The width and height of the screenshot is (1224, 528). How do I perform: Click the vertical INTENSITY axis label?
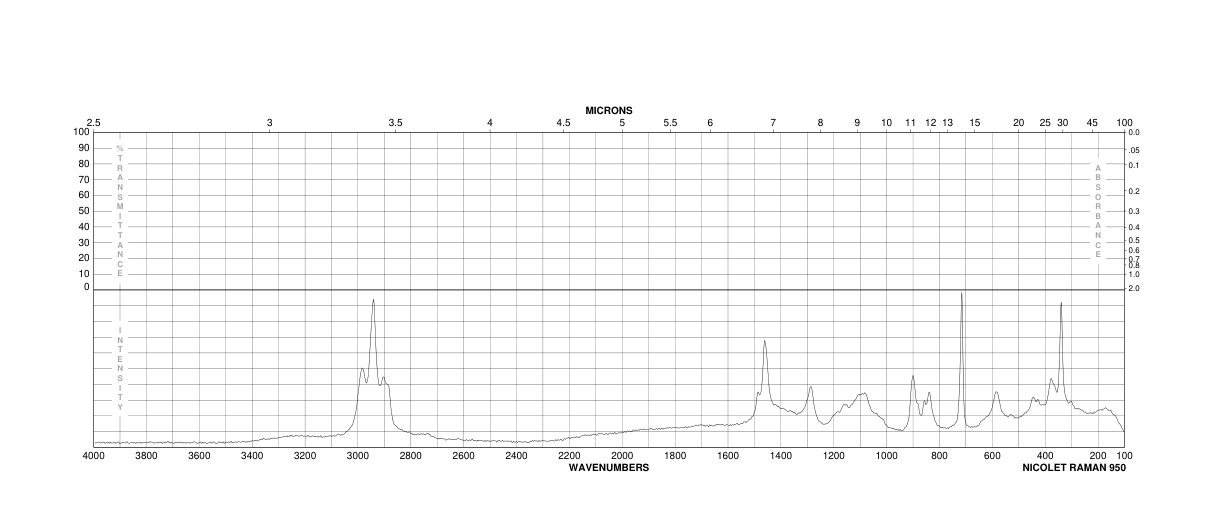(120, 369)
